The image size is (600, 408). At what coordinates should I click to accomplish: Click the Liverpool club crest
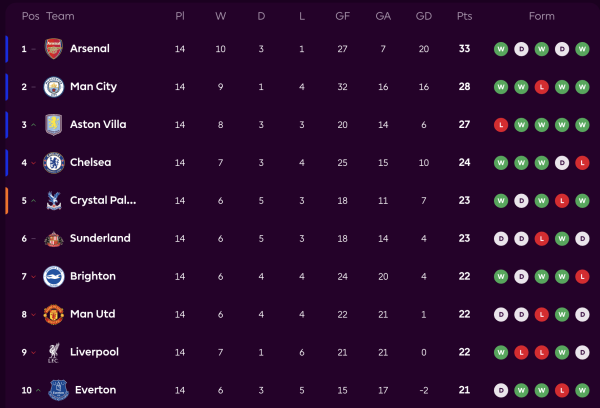54,352
